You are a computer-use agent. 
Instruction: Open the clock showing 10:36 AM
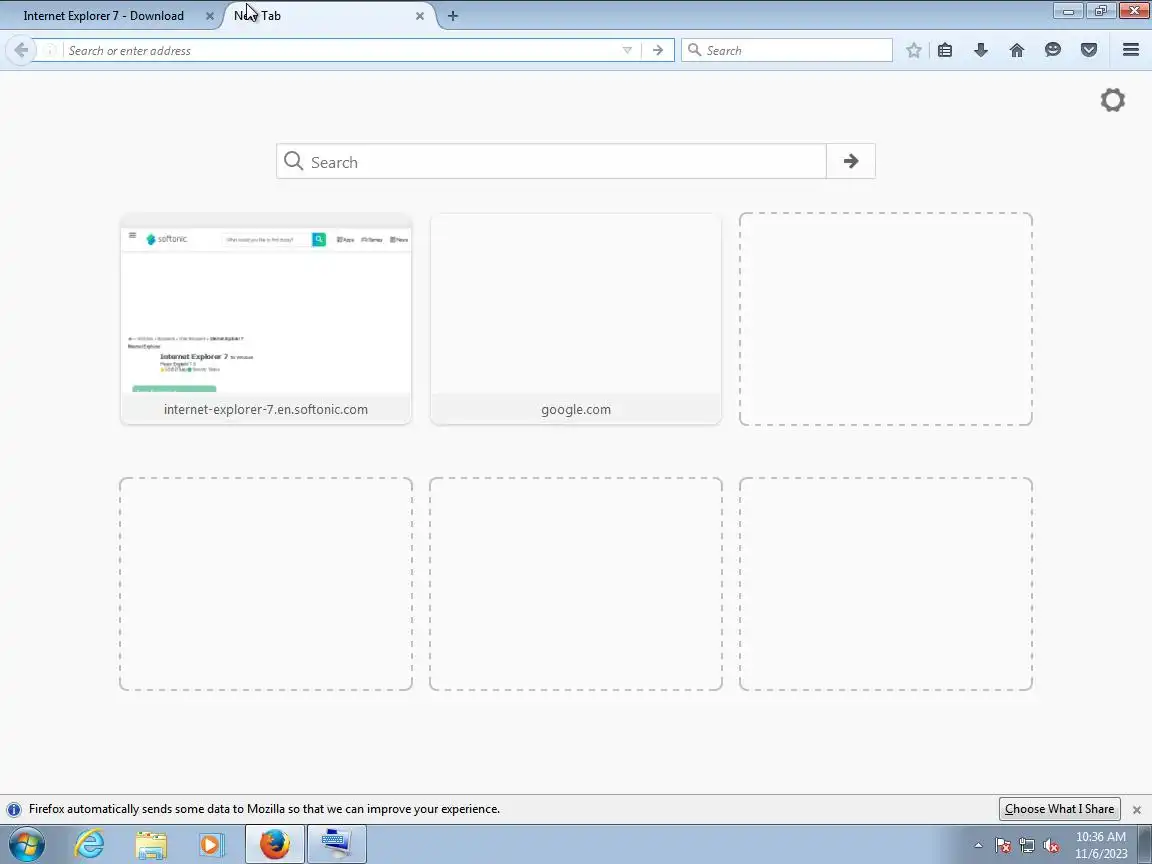click(x=1101, y=845)
